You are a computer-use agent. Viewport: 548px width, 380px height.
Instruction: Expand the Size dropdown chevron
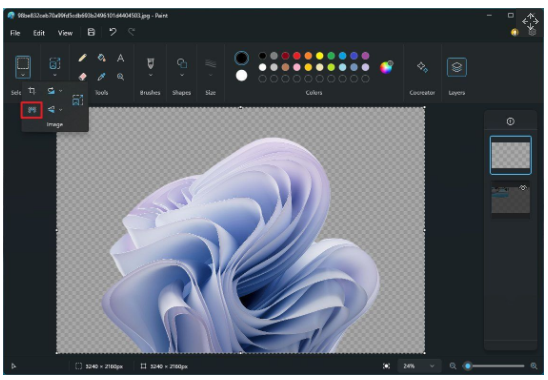pyautogui.click(x=210, y=75)
